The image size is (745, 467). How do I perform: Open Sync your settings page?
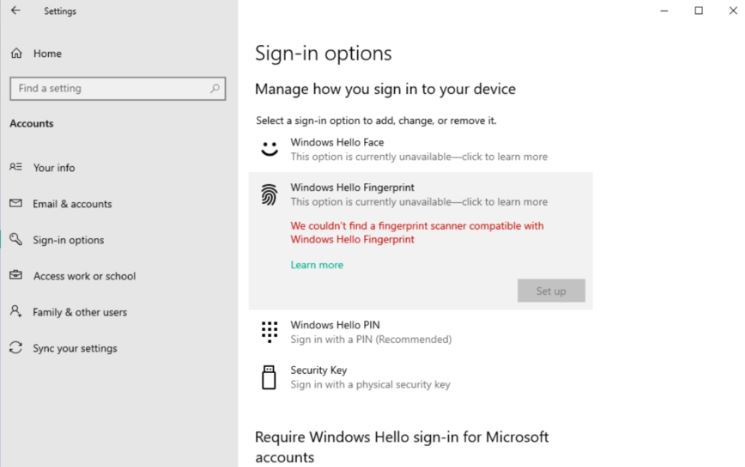pyautogui.click(x=75, y=348)
